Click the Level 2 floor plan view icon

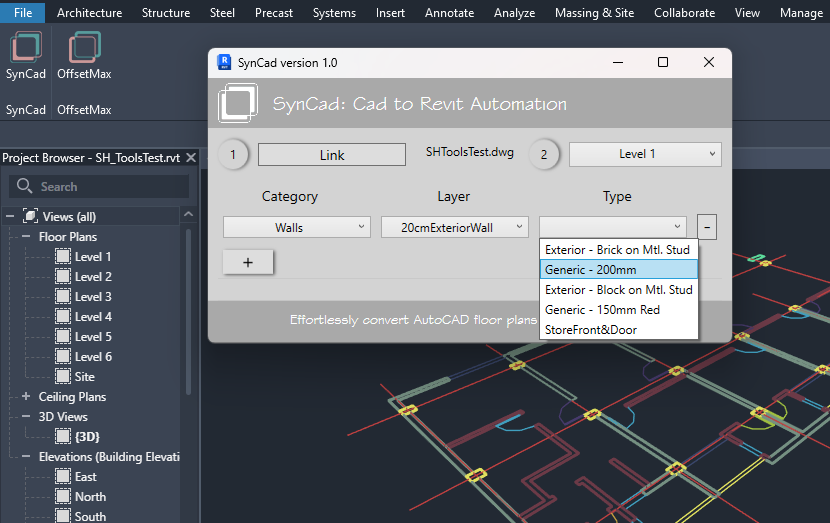click(63, 276)
